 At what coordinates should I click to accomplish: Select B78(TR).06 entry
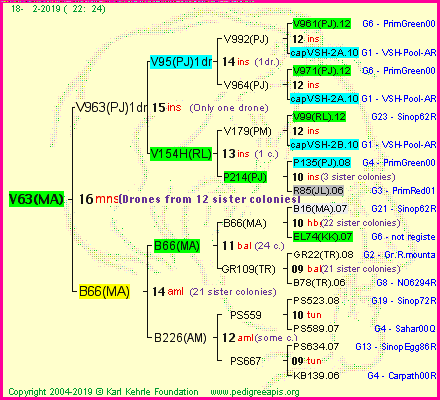coord(319,283)
